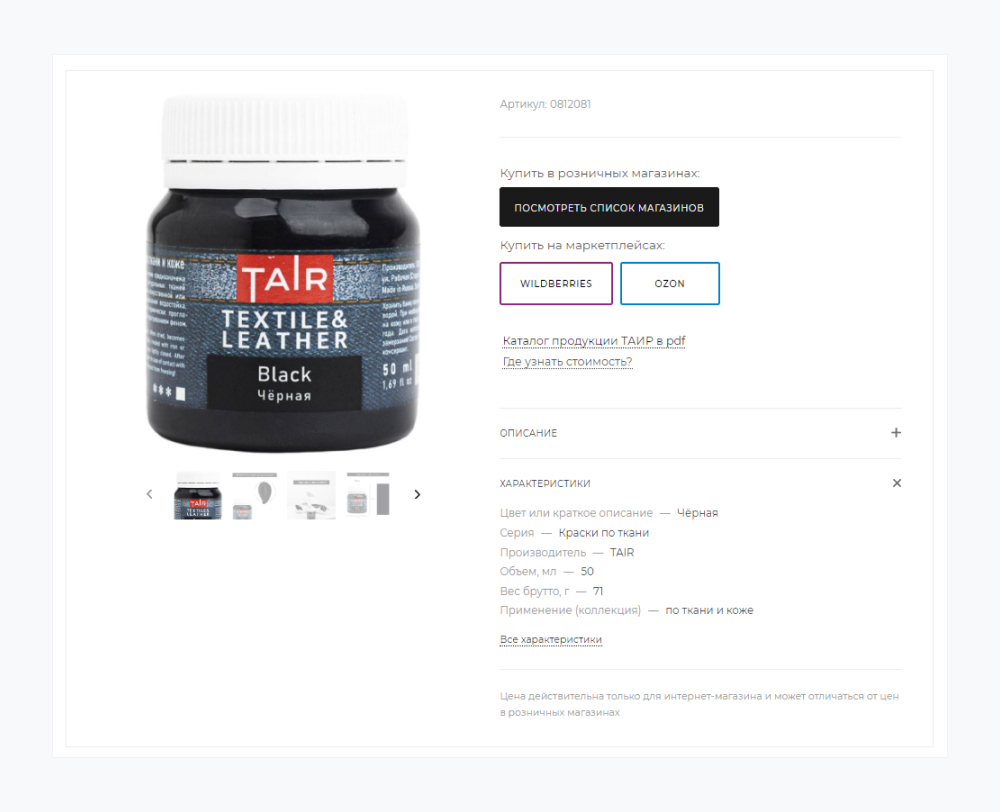Click the Краски по ткани series value
The width and height of the screenshot is (1000, 812).
coord(603,533)
